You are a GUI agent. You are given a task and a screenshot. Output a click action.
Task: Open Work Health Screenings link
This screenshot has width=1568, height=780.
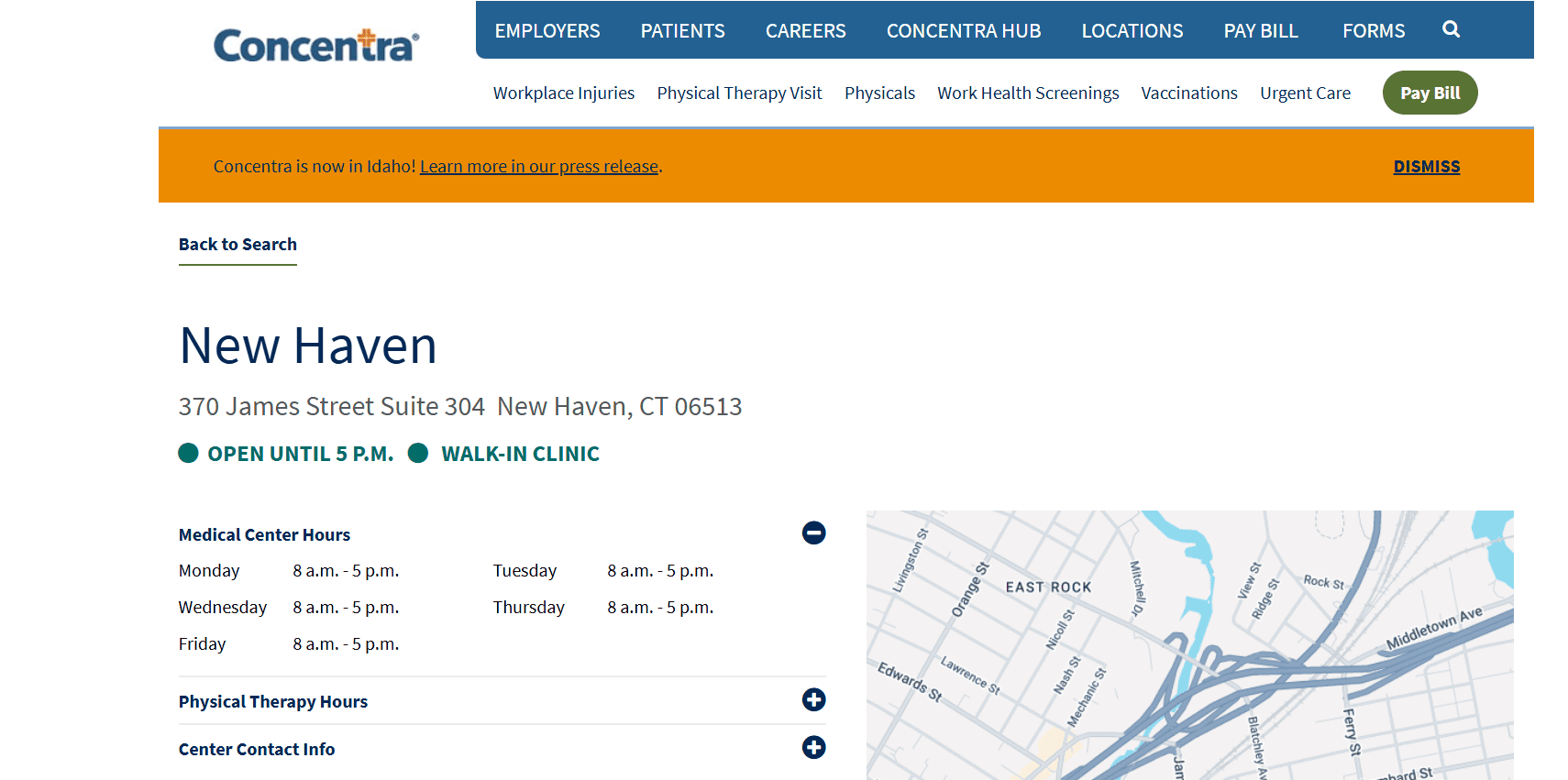pyautogui.click(x=1028, y=93)
